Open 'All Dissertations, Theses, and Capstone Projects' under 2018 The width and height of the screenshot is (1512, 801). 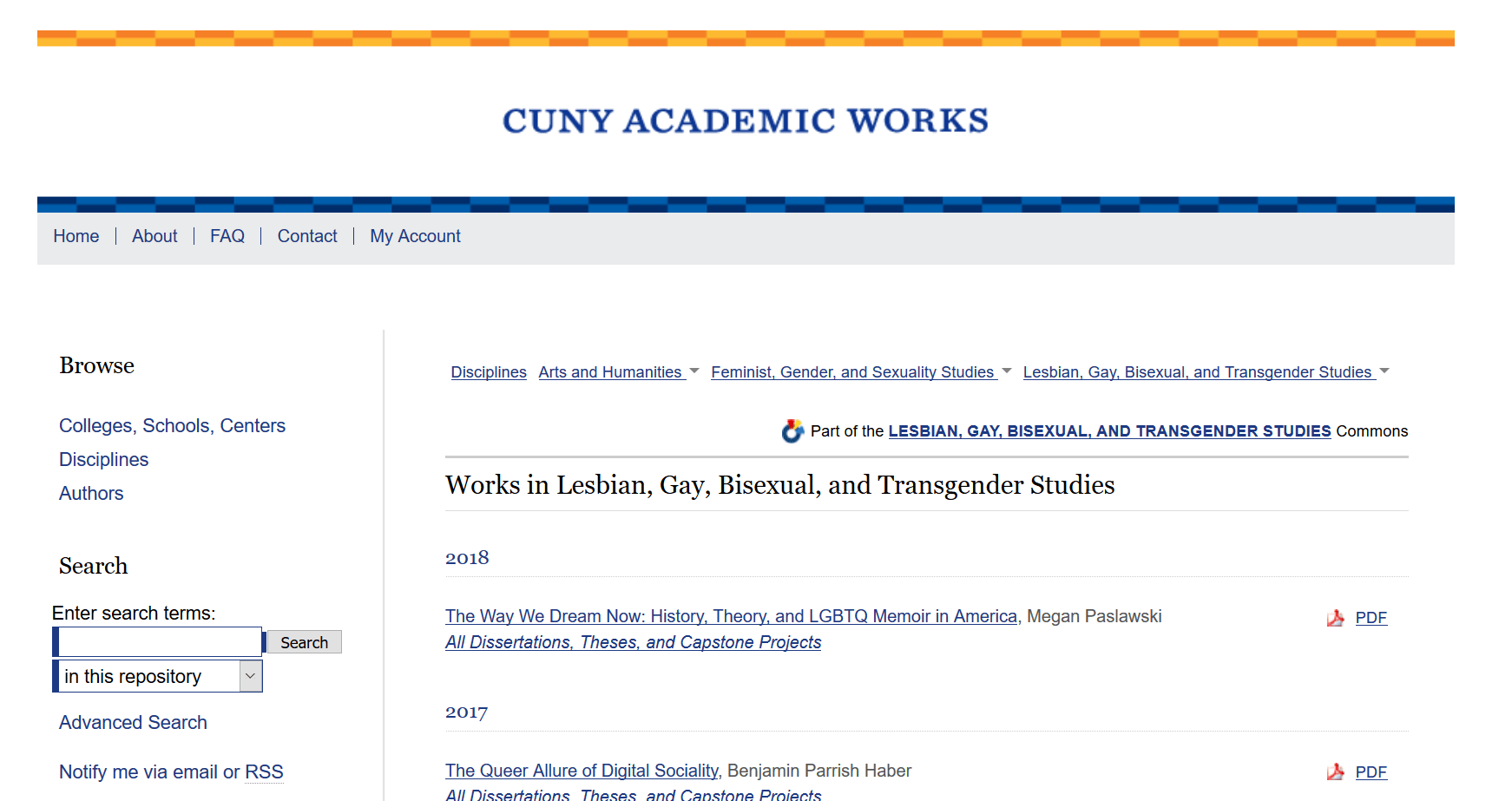pos(633,642)
